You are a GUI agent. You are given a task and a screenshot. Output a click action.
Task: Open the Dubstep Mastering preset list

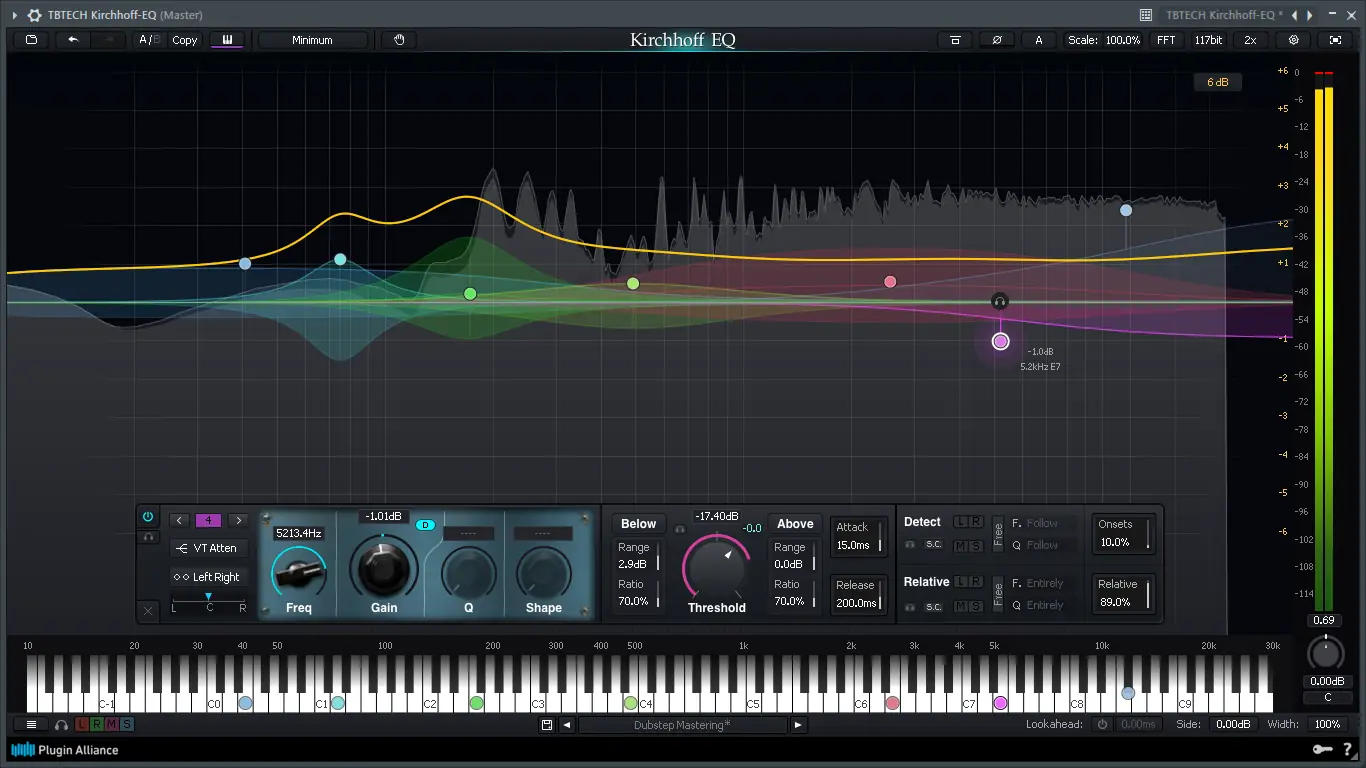pos(682,725)
